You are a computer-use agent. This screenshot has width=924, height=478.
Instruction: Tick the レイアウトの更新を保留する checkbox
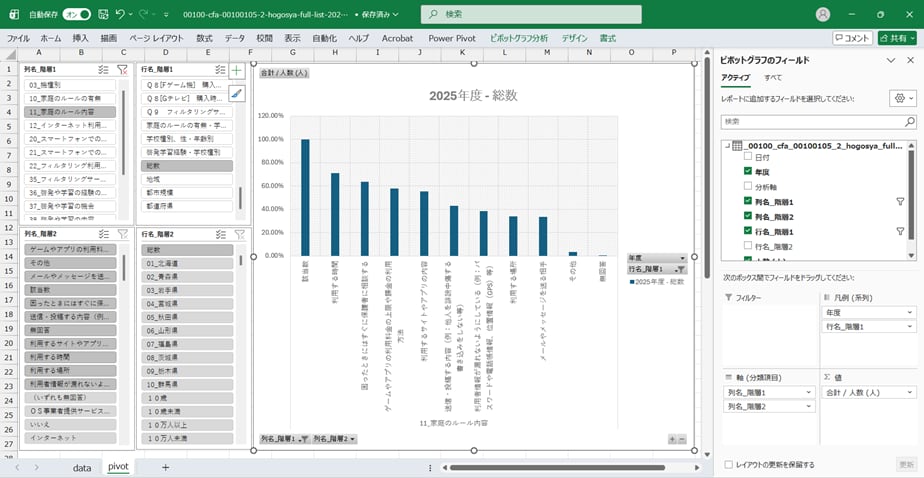click(728, 464)
